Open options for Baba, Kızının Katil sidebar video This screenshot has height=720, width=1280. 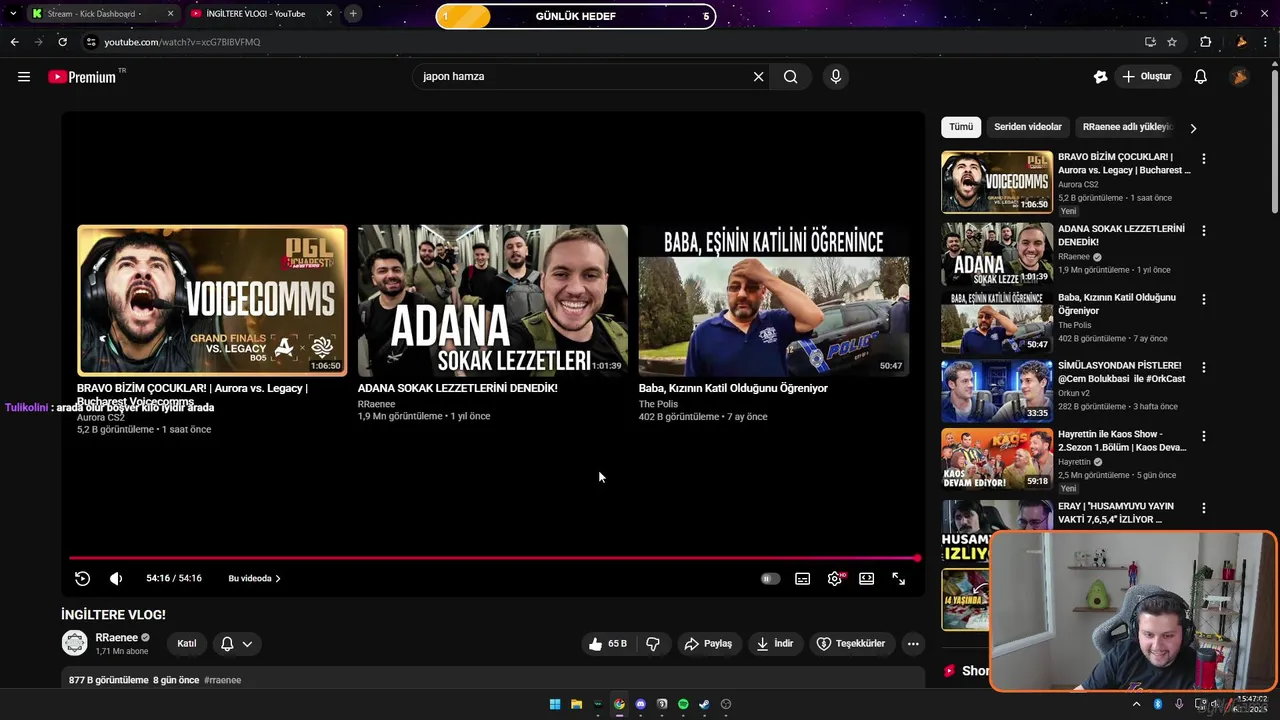point(1204,299)
